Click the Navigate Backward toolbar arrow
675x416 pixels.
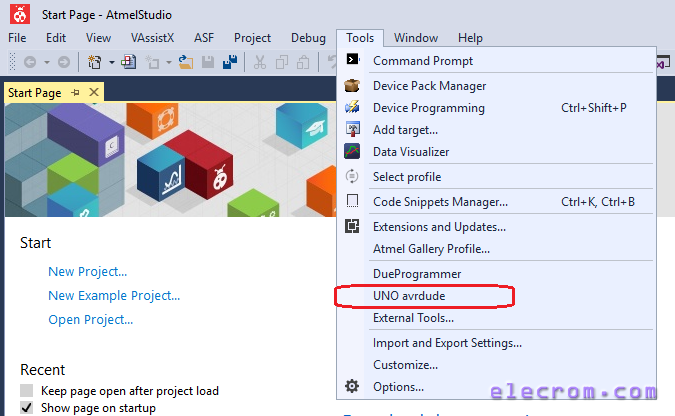pos(30,62)
